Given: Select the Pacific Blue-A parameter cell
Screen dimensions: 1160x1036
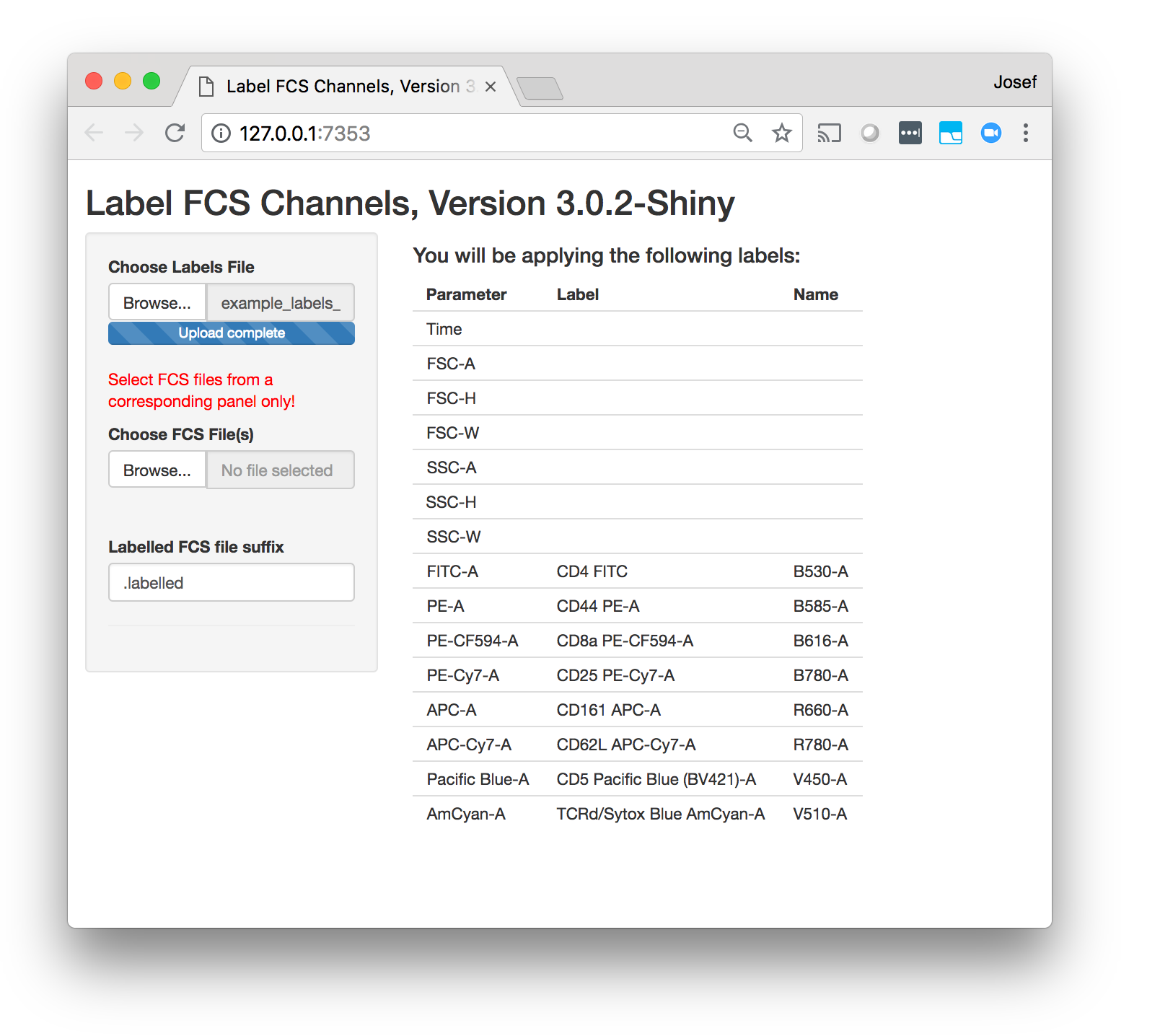Looking at the screenshot, I should (478, 779).
